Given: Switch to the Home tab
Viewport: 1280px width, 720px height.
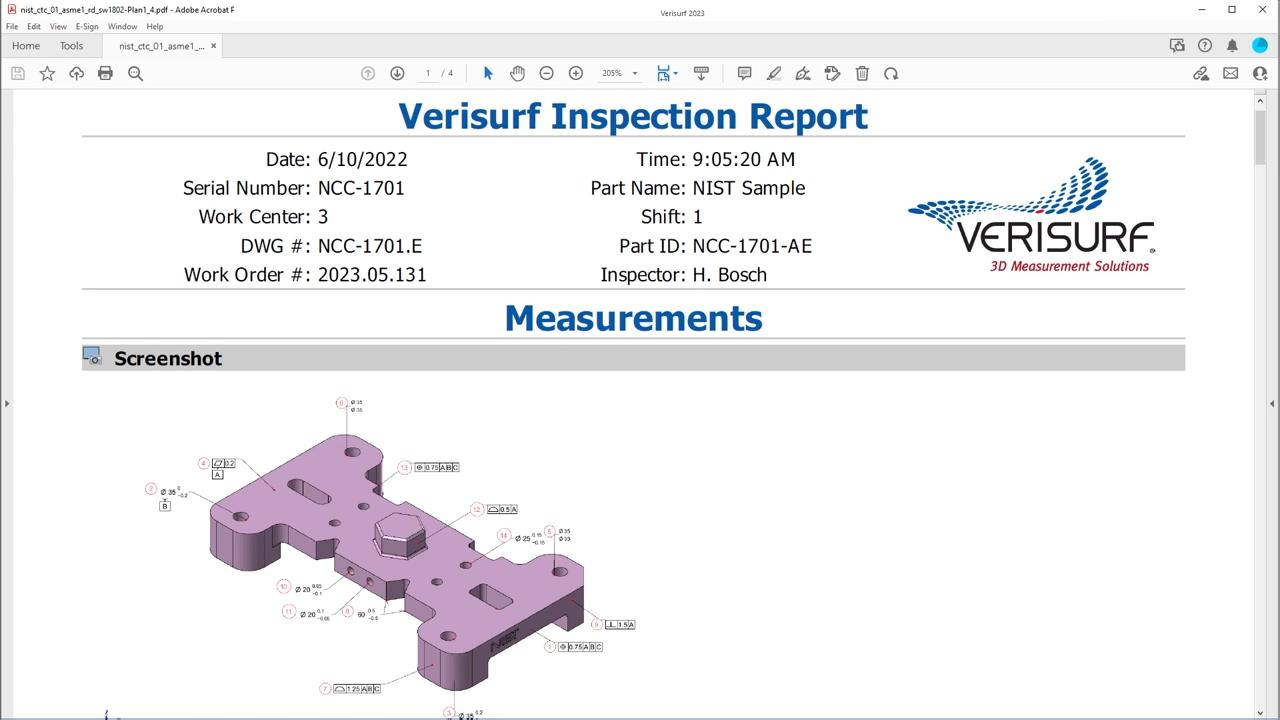Looking at the screenshot, I should (x=26, y=46).
